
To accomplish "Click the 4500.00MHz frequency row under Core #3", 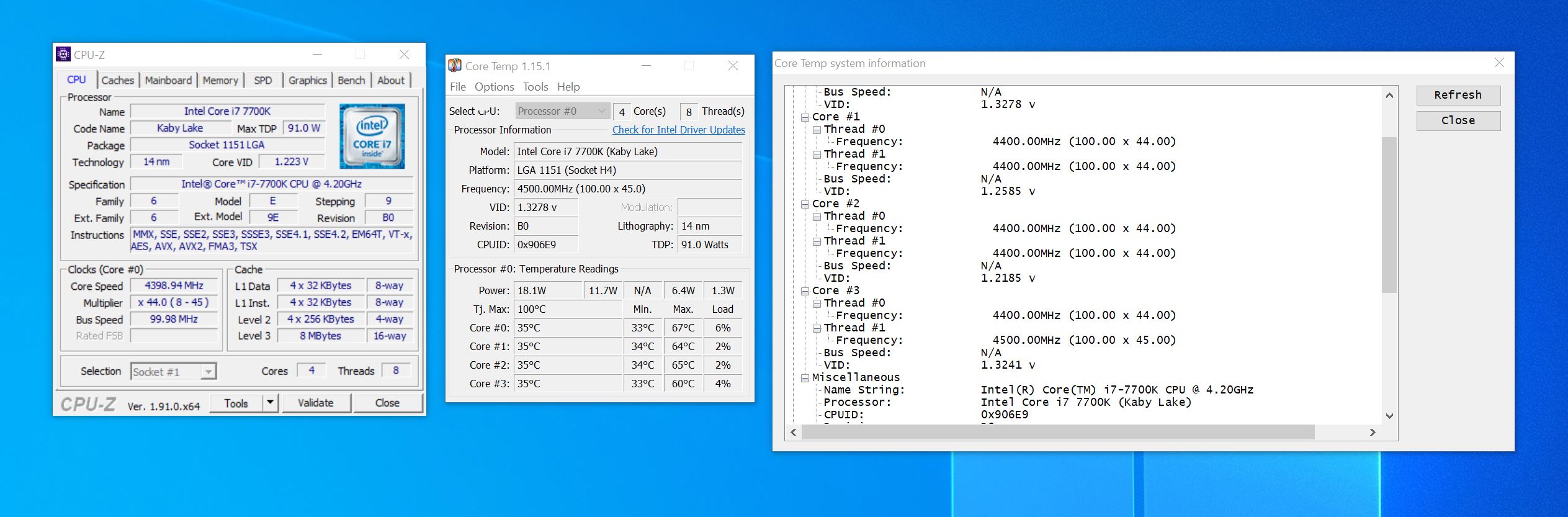I will tap(1005, 340).
